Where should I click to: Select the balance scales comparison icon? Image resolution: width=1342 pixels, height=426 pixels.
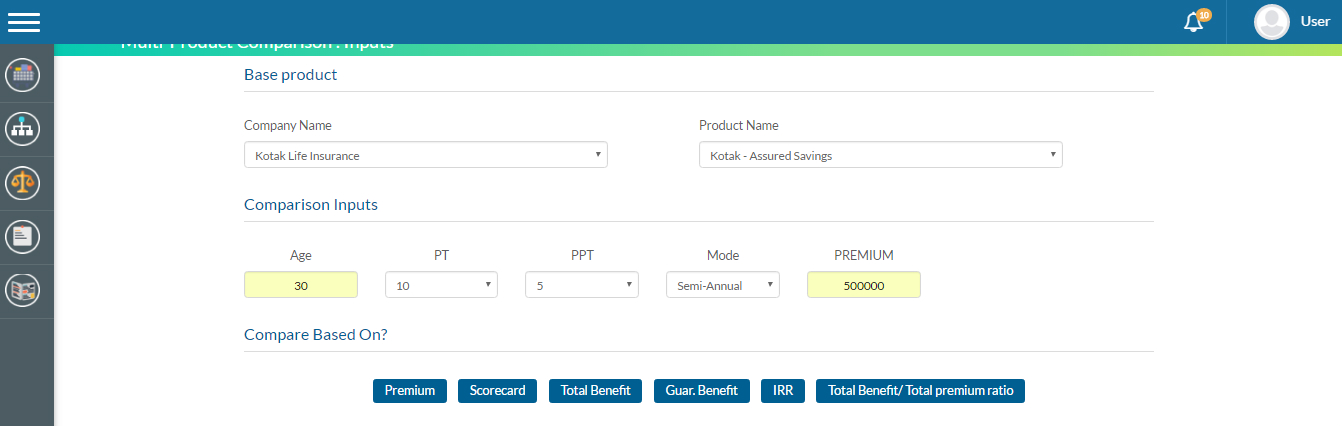(x=22, y=183)
